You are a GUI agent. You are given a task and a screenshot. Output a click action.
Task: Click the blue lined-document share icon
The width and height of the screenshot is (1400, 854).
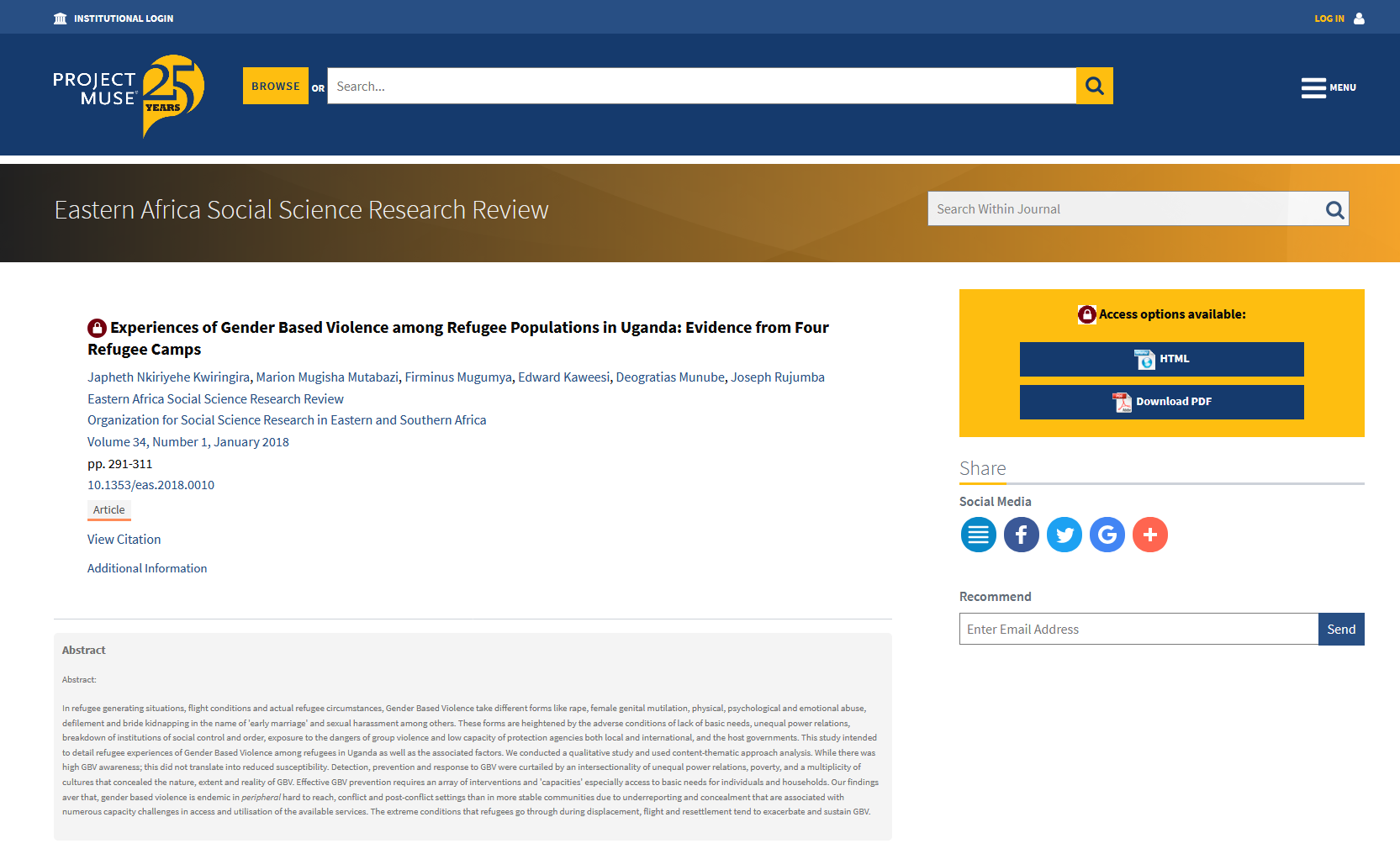point(978,535)
